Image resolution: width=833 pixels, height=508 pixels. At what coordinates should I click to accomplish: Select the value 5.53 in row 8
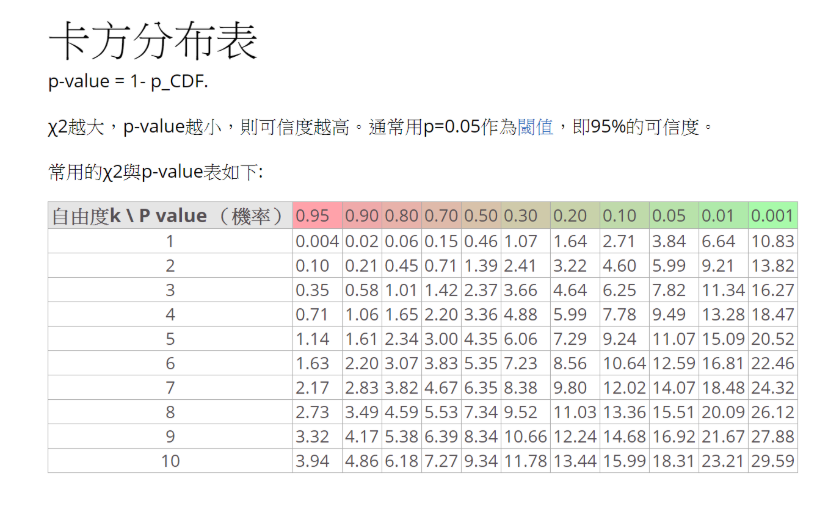click(x=441, y=412)
